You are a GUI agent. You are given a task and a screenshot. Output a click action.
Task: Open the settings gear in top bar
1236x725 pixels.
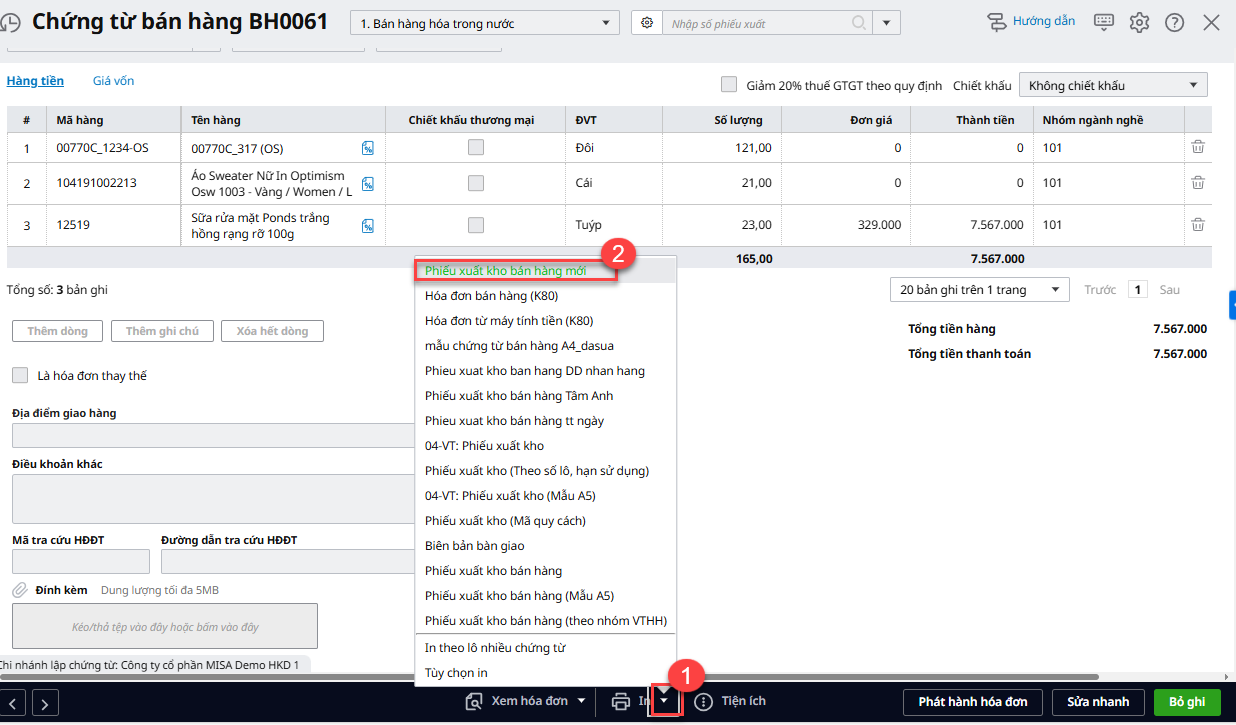click(1139, 22)
